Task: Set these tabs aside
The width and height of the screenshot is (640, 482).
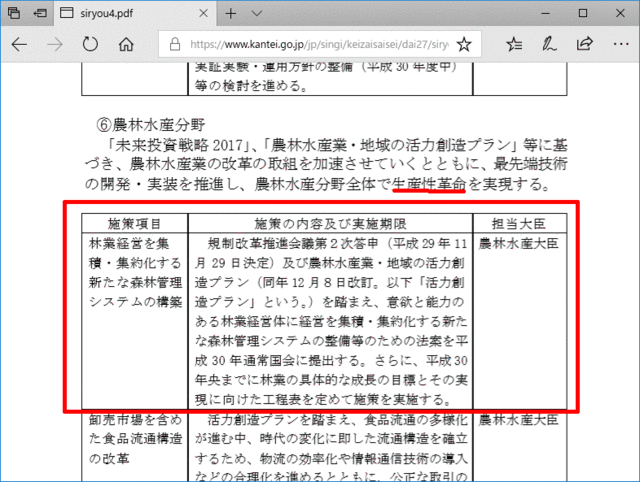Action: [38, 14]
